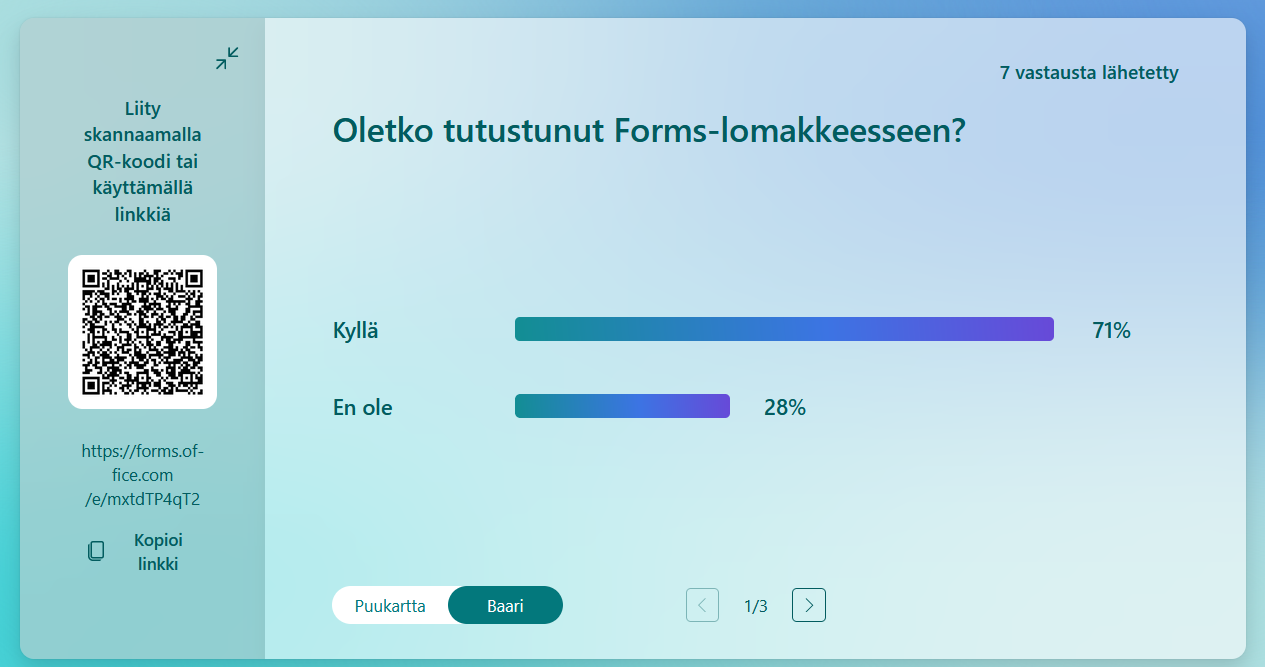
Task: Toggle between Puukartta and Baari views
Action: [447, 605]
